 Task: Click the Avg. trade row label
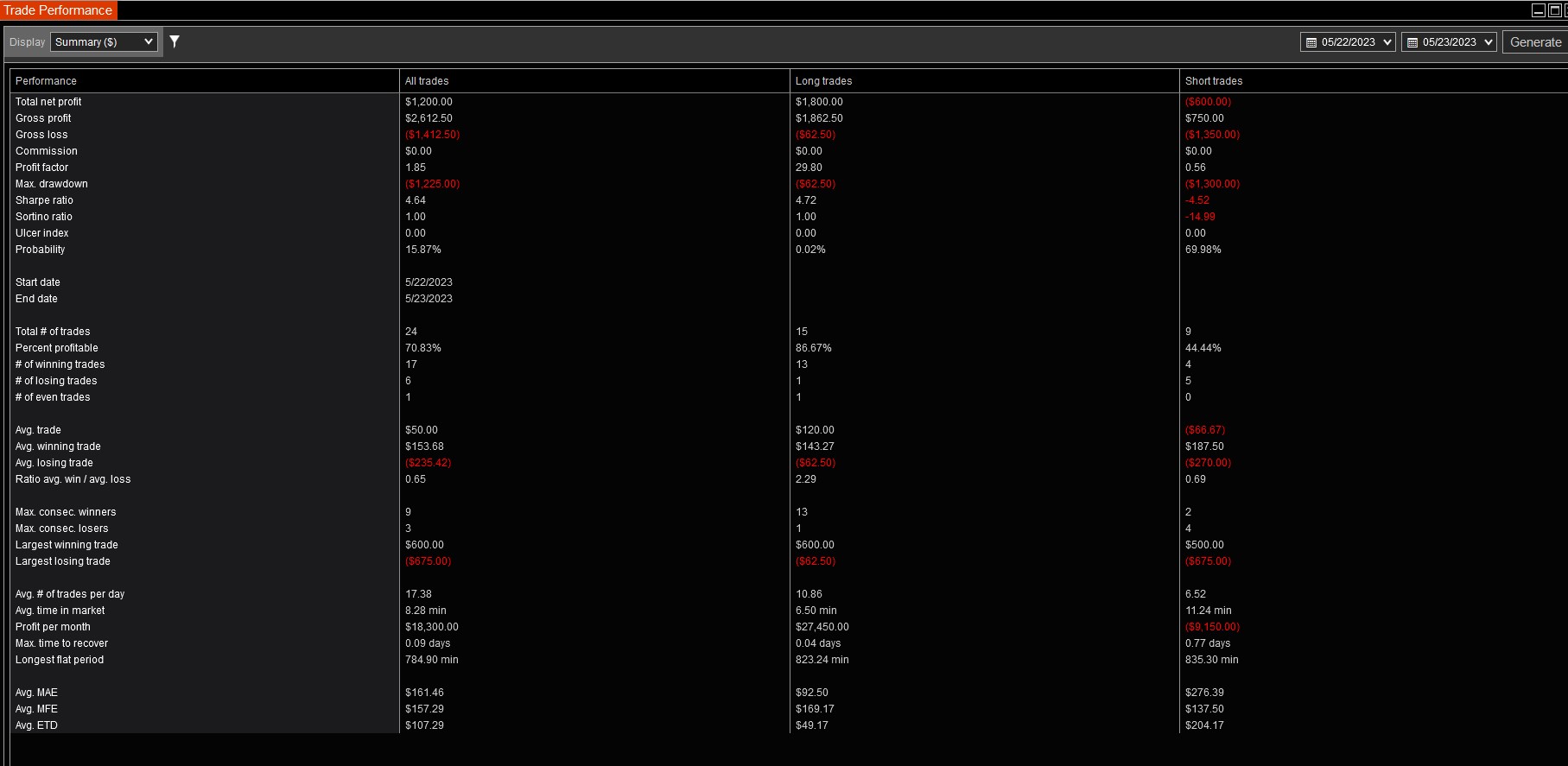pos(38,430)
